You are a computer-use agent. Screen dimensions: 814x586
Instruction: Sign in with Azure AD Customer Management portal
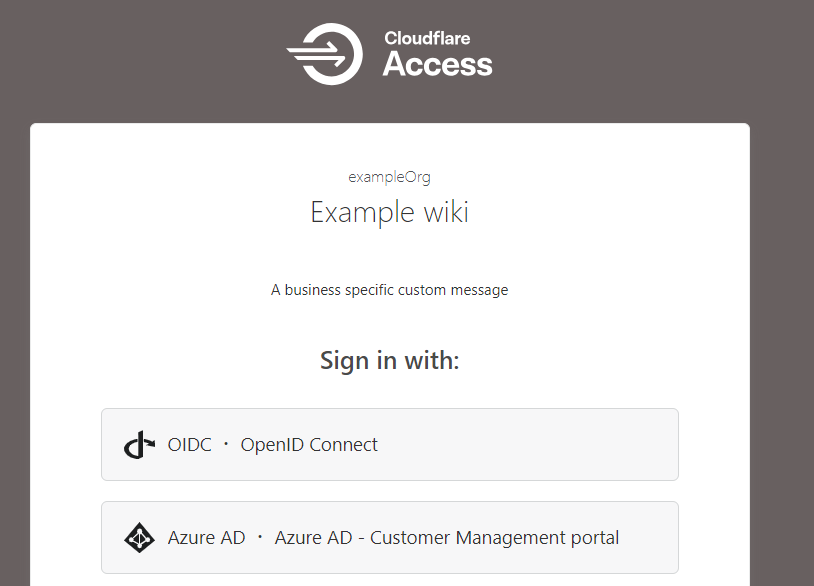point(389,538)
